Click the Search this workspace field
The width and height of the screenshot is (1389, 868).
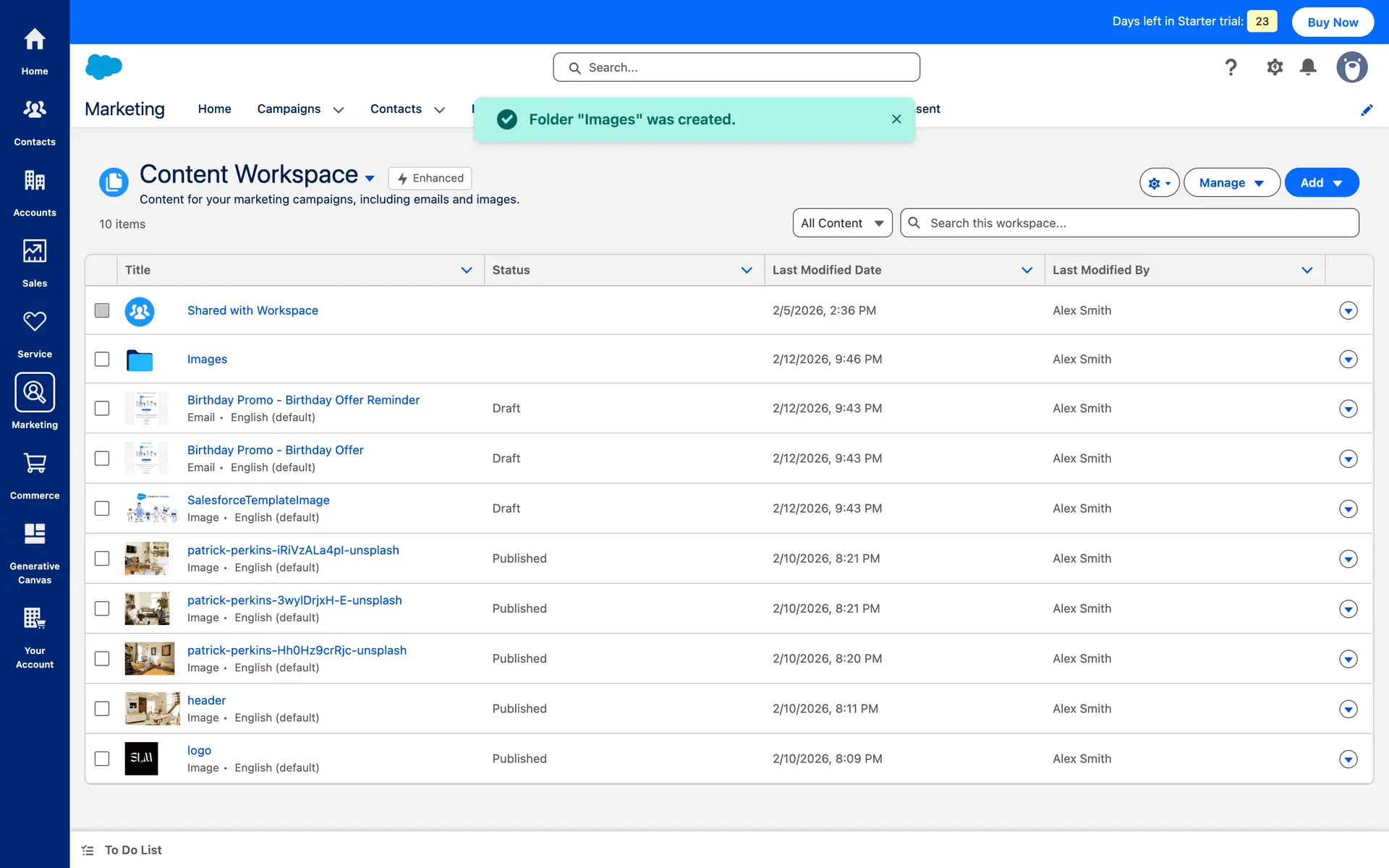pos(1129,224)
